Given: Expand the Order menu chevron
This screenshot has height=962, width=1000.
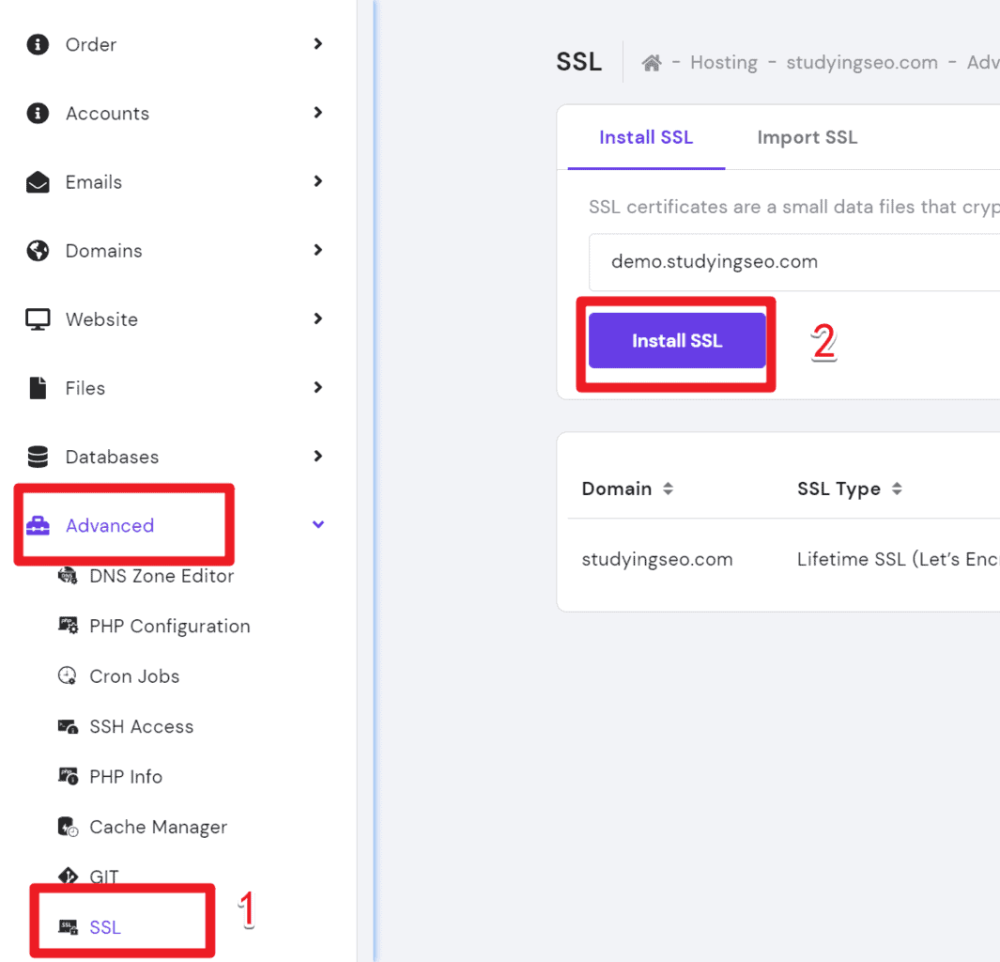Looking at the screenshot, I should point(318,43).
